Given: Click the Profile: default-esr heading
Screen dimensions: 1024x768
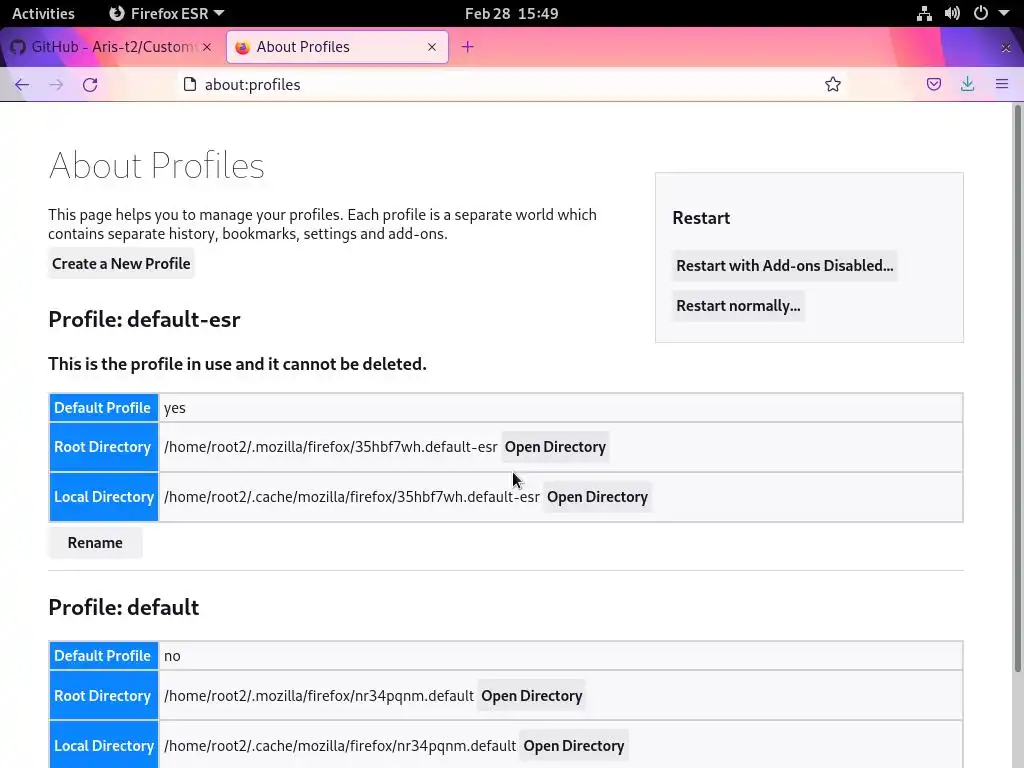Looking at the screenshot, I should 144,319.
